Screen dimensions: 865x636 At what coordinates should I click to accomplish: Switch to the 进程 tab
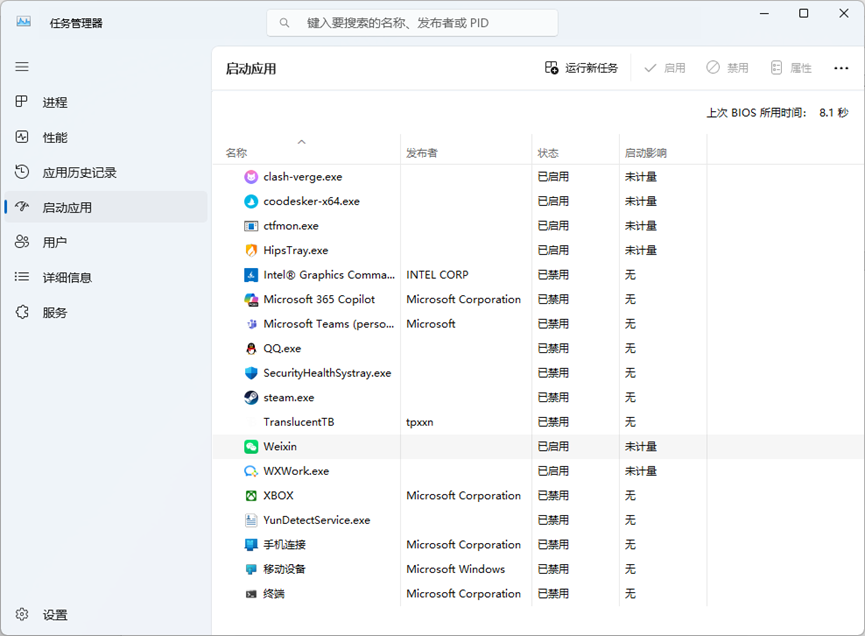coord(106,102)
